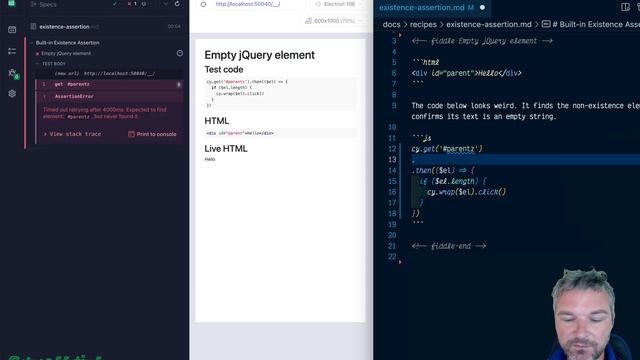Click docs in the breadcrumb
The width and height of the screenshot is (640, 360).
coord(391,24)
